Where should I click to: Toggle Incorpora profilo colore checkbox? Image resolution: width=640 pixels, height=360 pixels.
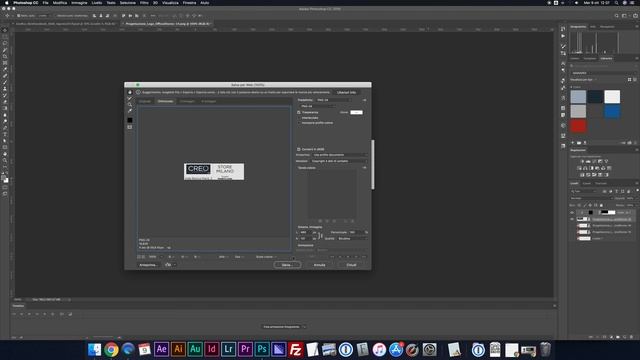[x=299, y=123]
